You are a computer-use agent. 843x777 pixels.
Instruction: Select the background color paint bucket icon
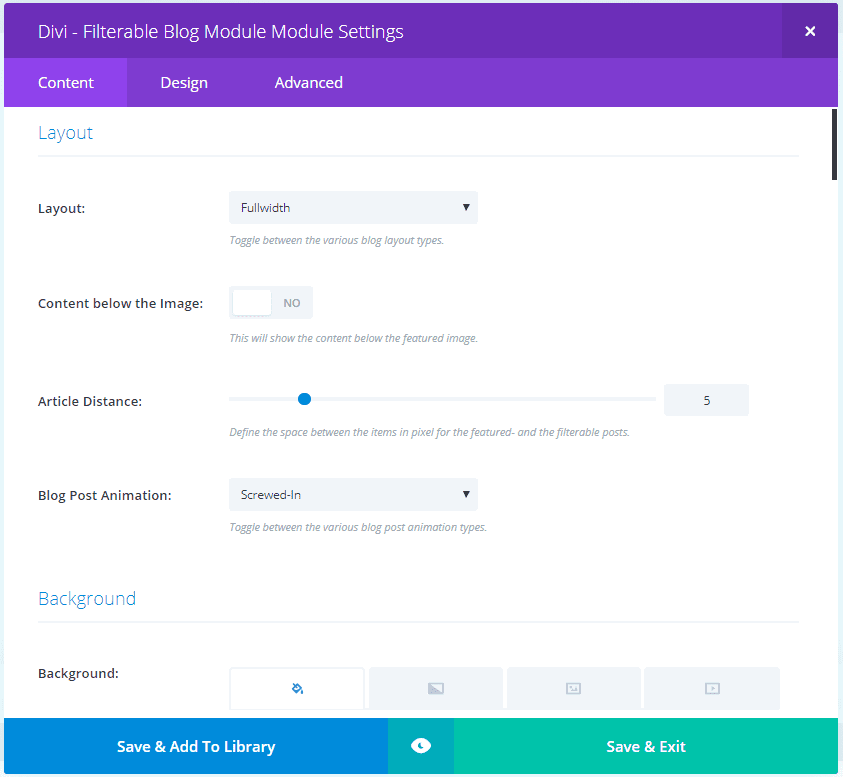297,688
